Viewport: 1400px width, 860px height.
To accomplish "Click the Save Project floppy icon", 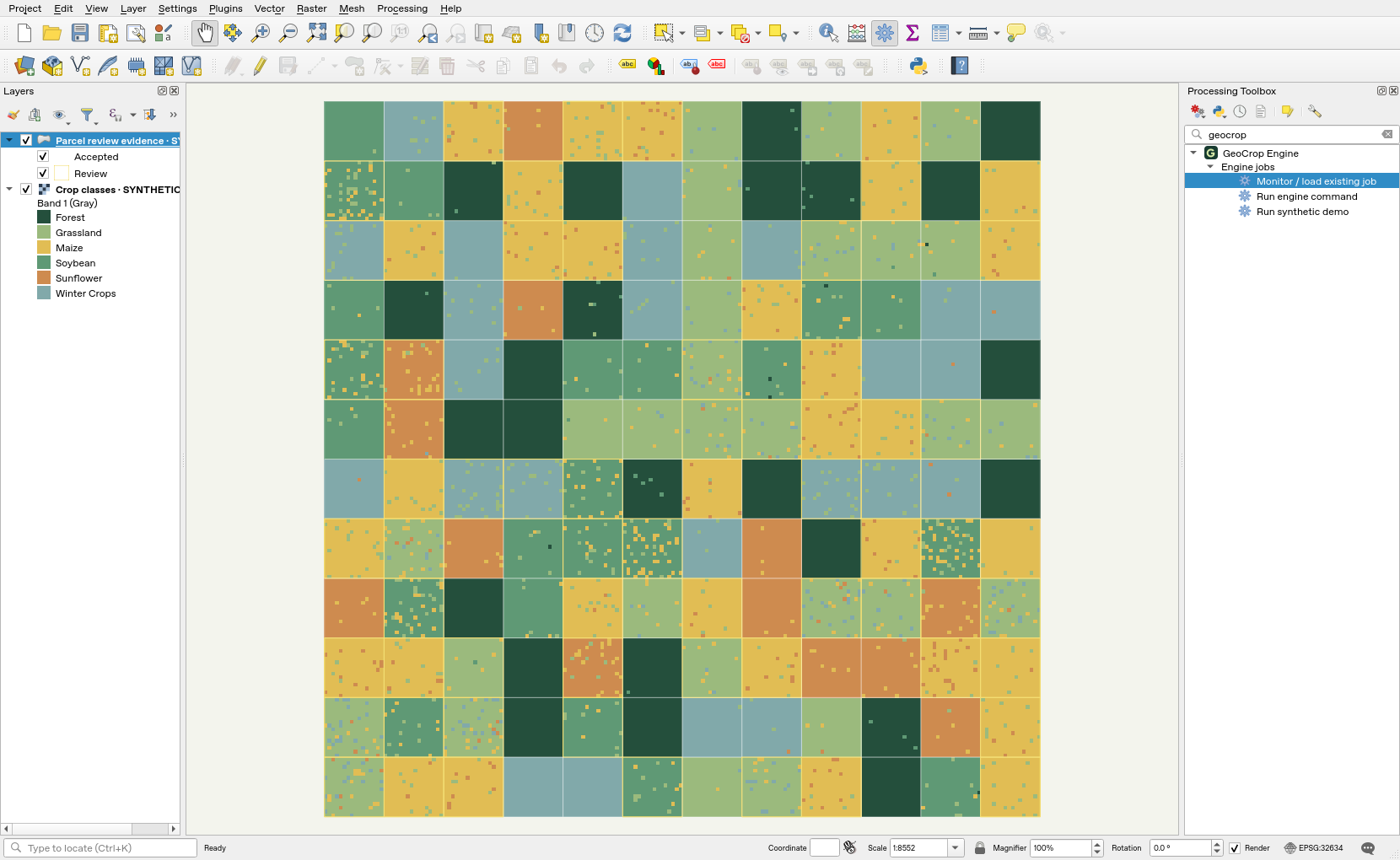I will coord(80,33).
